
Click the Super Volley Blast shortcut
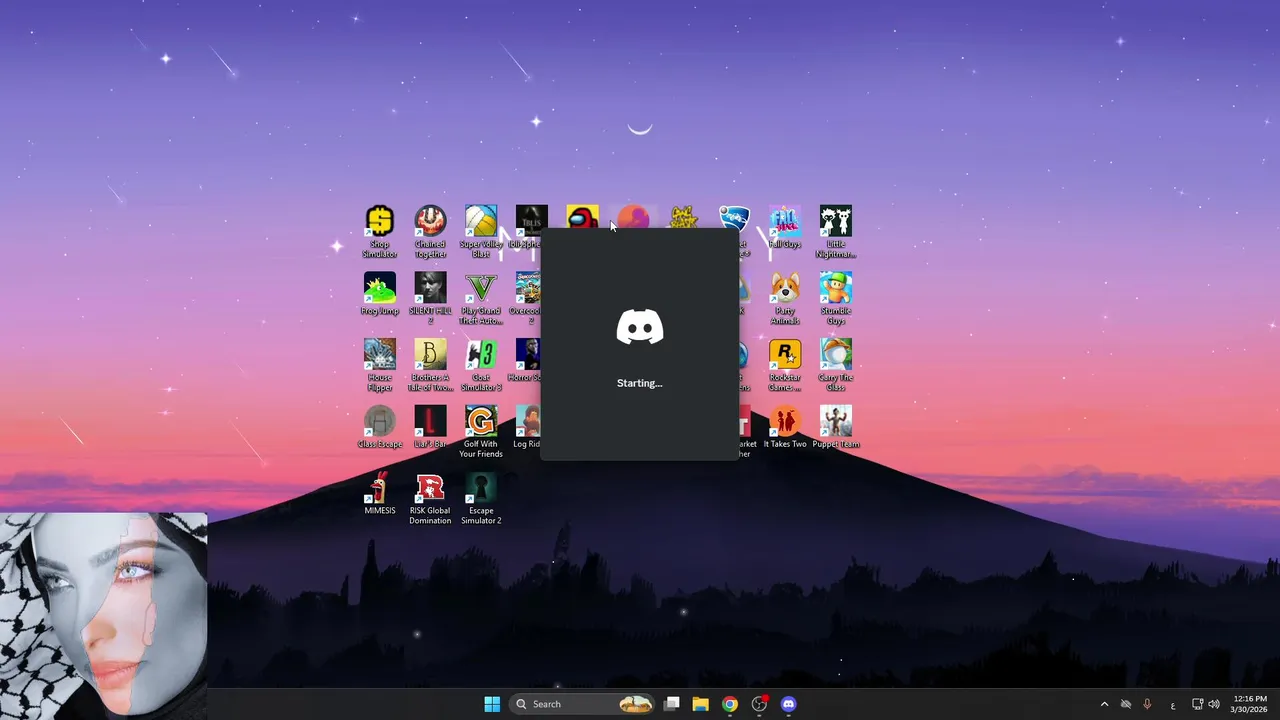[481, 232]
